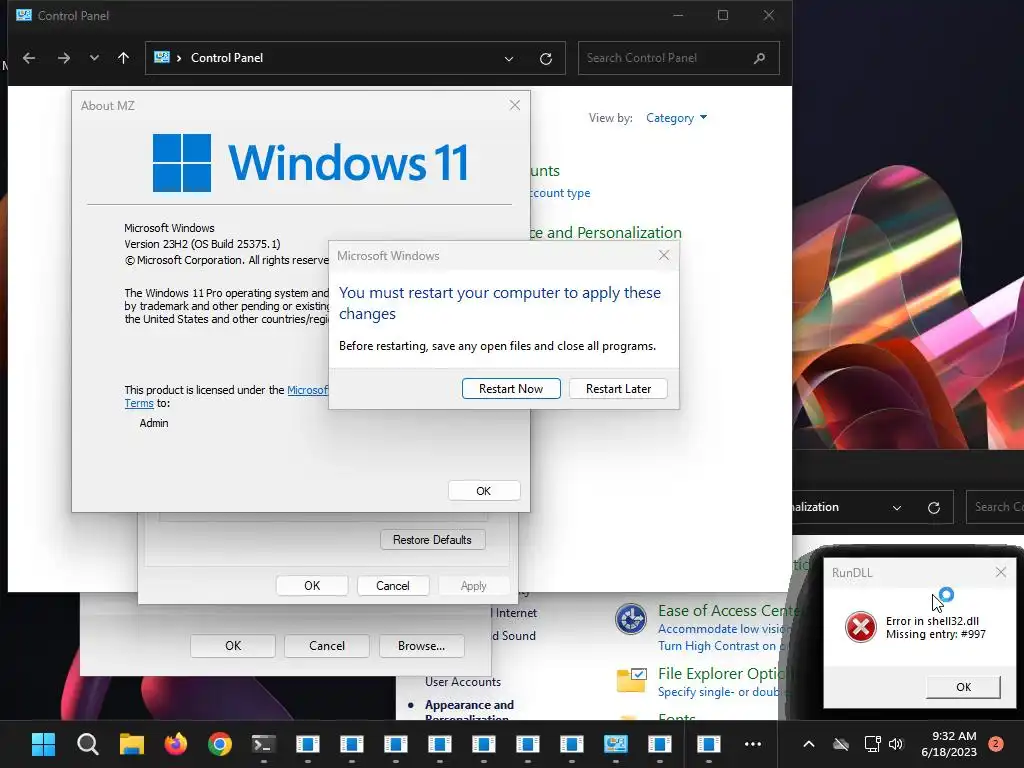1024x768 pixels.
Task: Click OK next to the Apply button
Action: (x=312, y=586)
